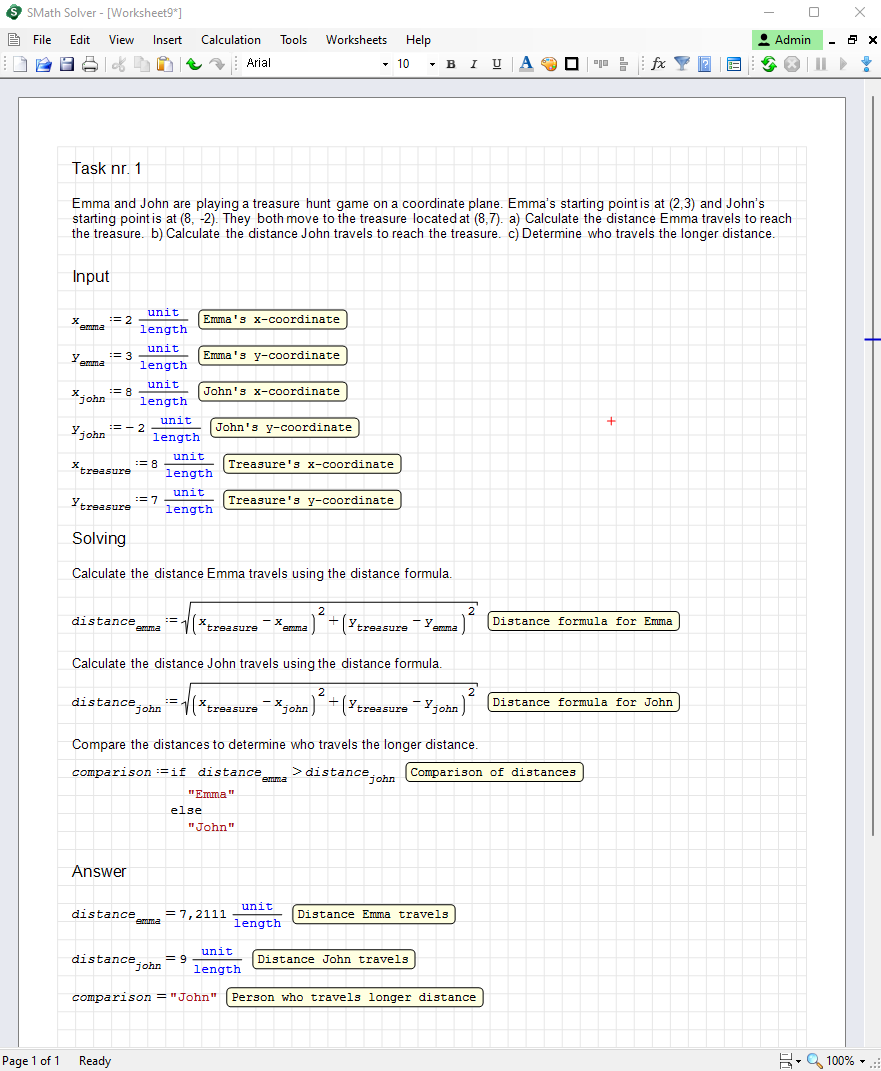This screenshot has height=1071, width=881.
Task: Recalculate the worksheet with the green refresh icon
Action: pyautogui.click(x=768, y=64)
